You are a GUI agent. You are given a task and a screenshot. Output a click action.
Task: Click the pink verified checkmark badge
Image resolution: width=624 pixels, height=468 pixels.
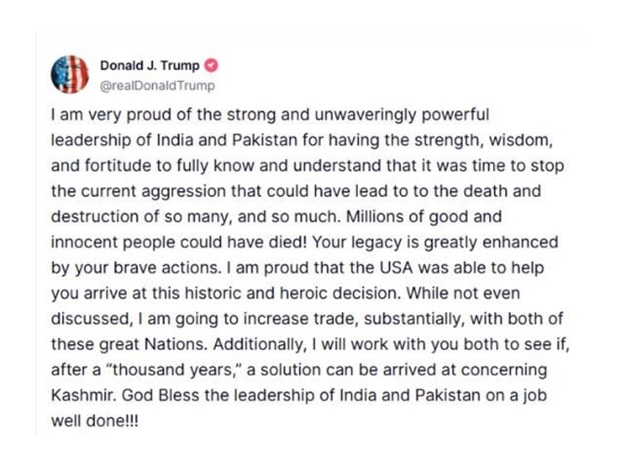pyautogui.click(x=211, y=65)
